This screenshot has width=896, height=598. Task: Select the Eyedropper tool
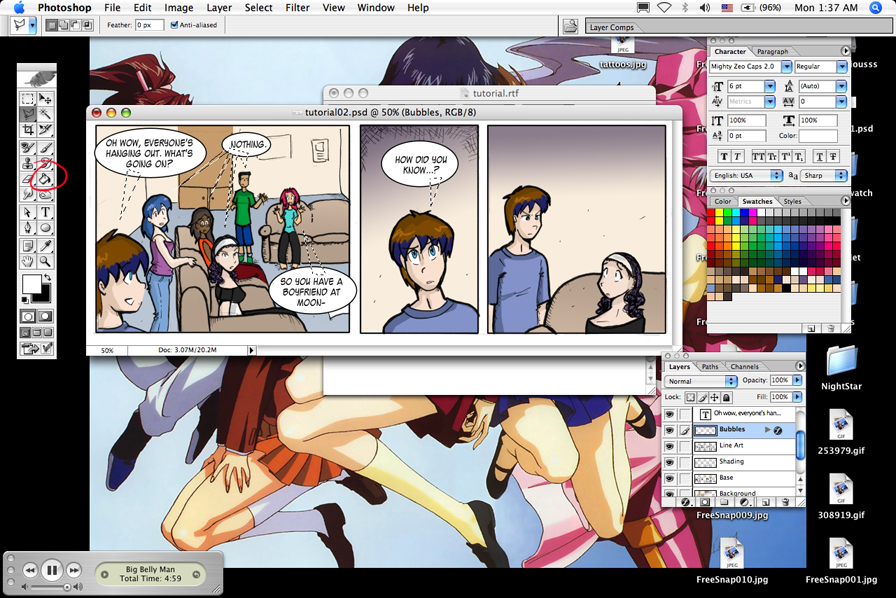coord(45,246)
